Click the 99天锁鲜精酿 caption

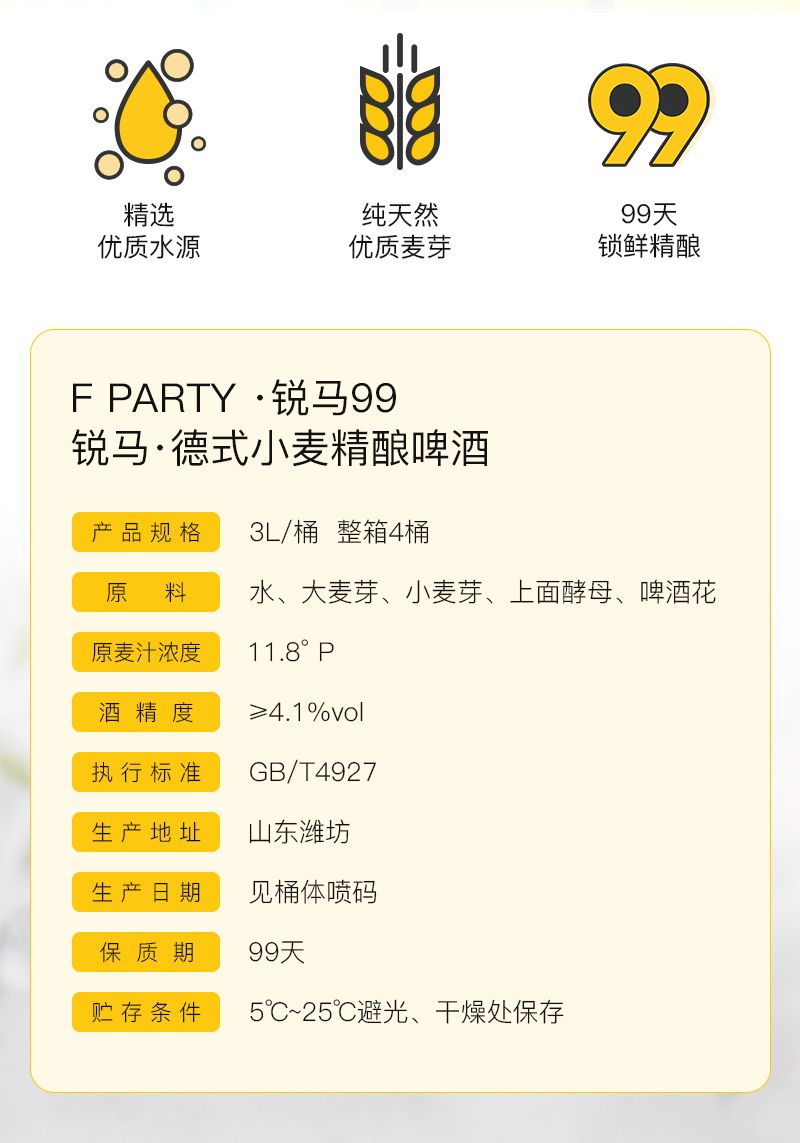pyautogui.click(x=649, y=231)
